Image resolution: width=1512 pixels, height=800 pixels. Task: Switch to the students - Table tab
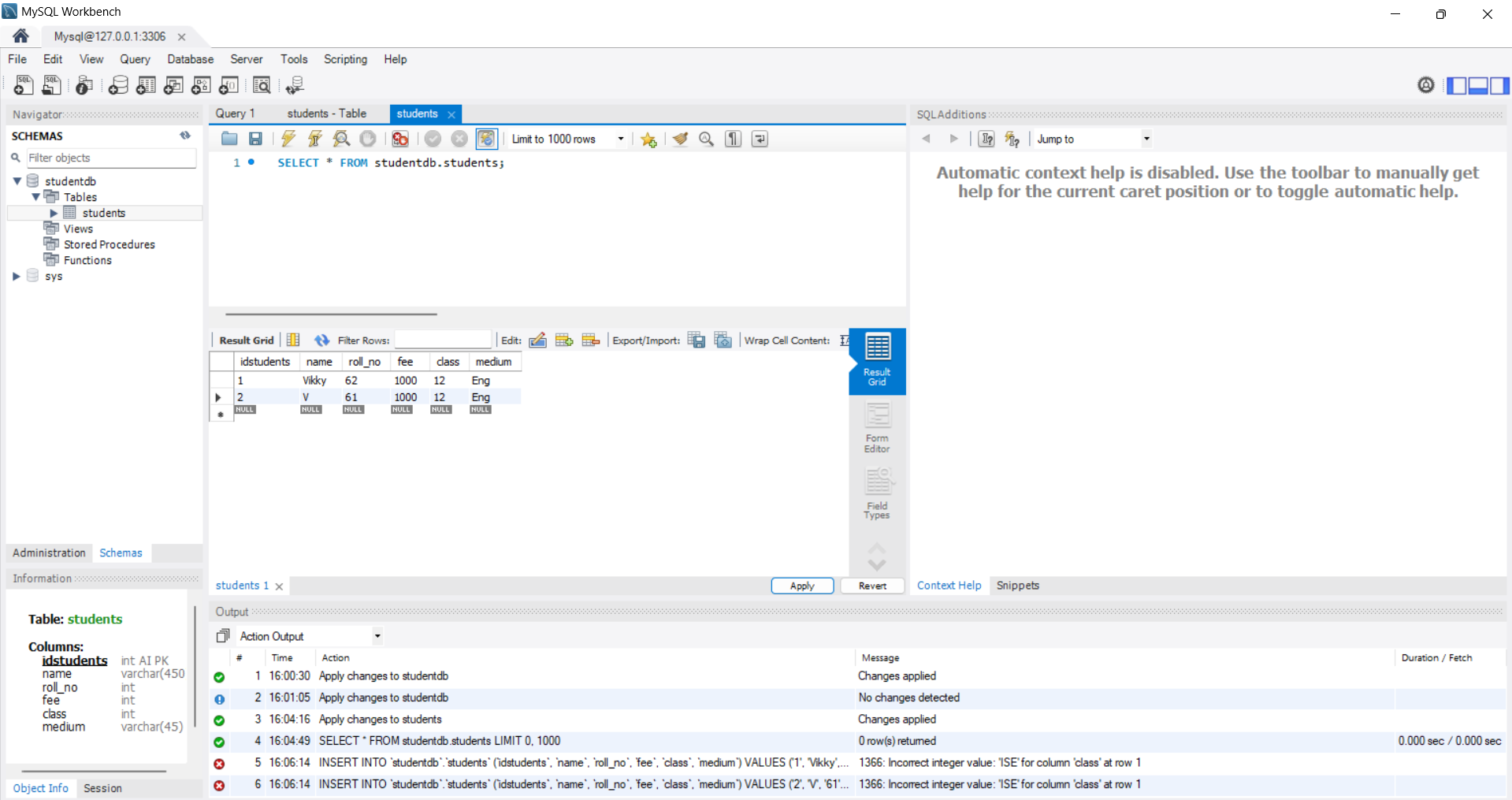click(x=326, y=113)
